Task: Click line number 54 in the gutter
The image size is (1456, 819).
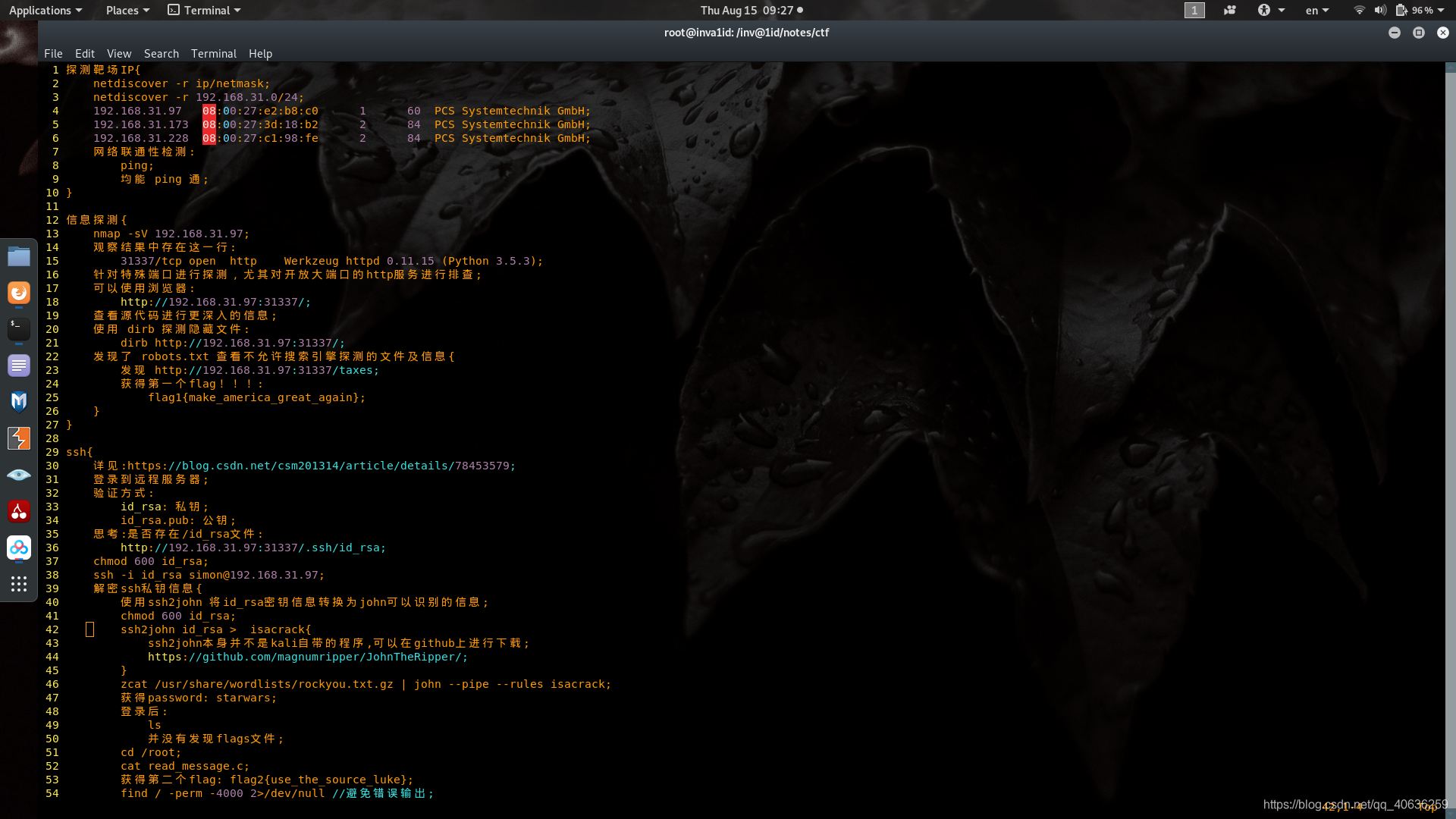Action: click(52, 793)
